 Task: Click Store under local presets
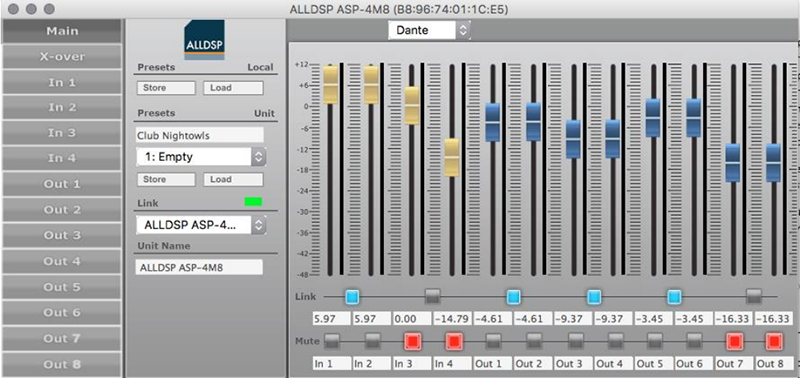coord(166,88)
